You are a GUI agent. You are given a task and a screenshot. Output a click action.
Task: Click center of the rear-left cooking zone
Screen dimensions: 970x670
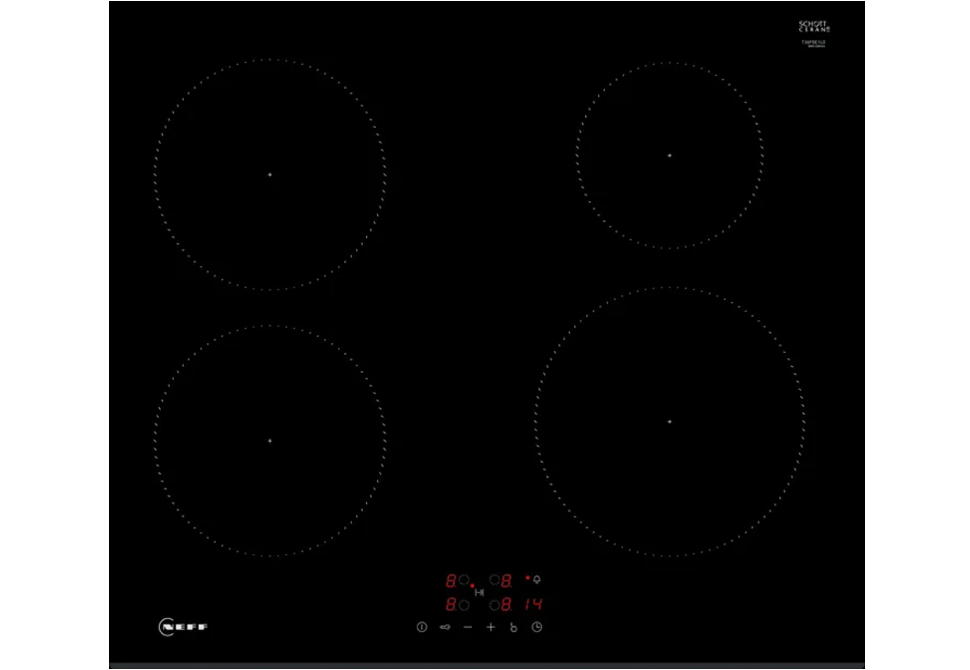(270, 174)
